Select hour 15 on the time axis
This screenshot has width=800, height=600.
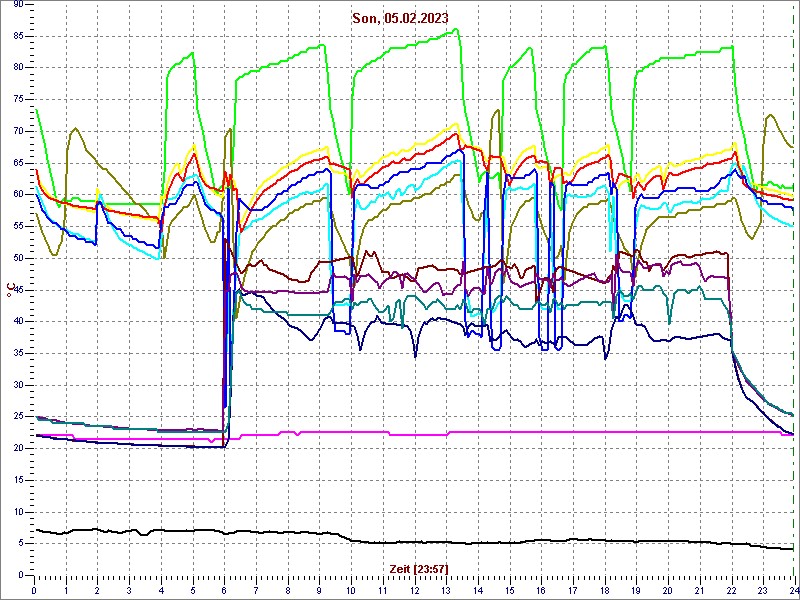(509, 589)
